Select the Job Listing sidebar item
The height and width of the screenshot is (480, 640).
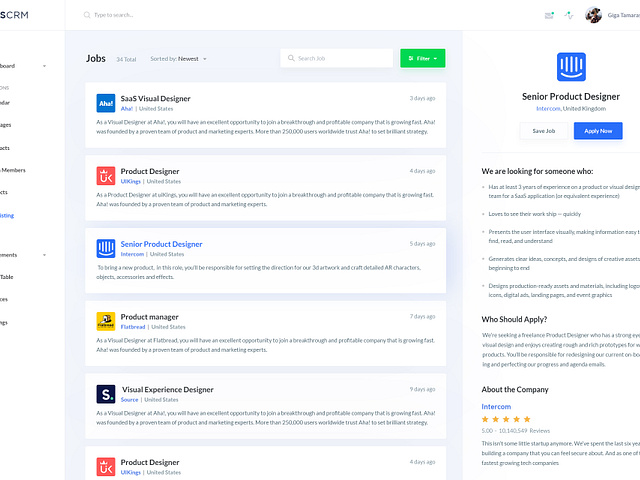point(7,216)
